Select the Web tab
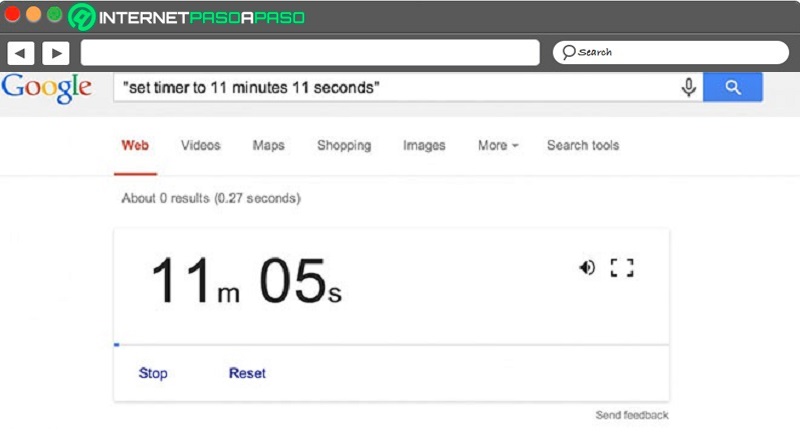This screenshot has width=800, height=448. click(x=135, y=145)
